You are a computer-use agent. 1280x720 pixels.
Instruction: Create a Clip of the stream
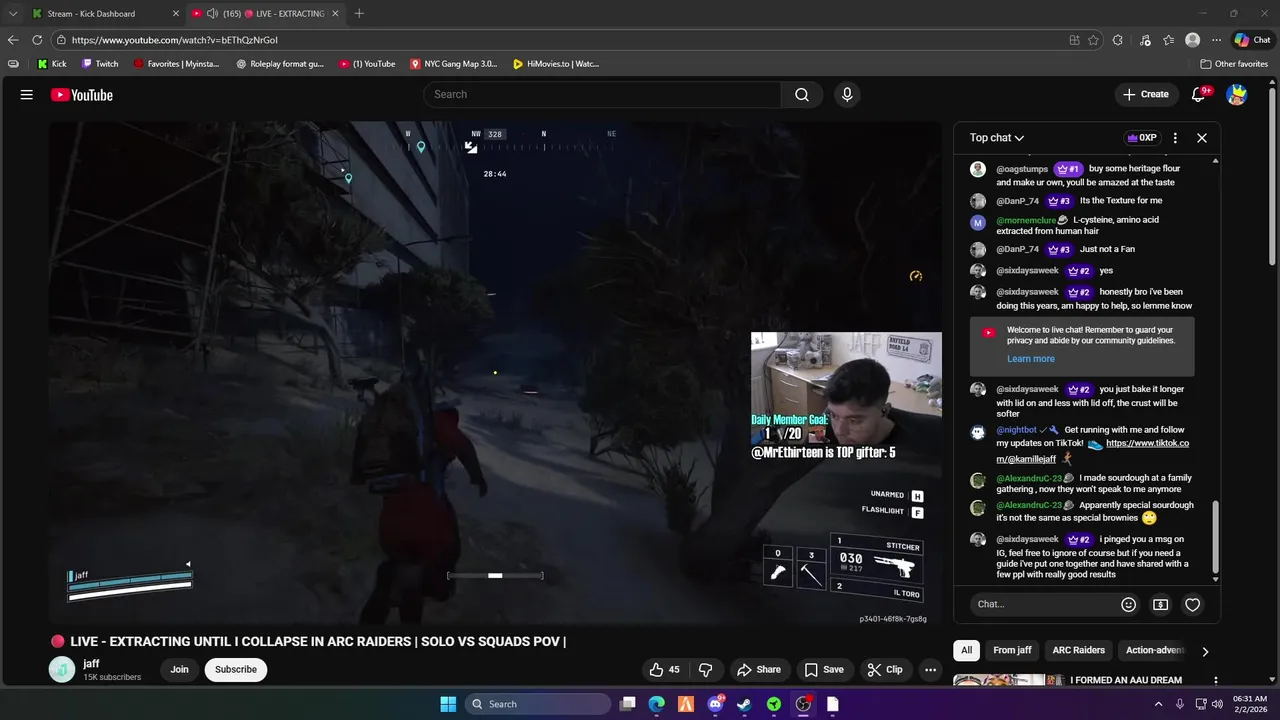pos(885,670)
